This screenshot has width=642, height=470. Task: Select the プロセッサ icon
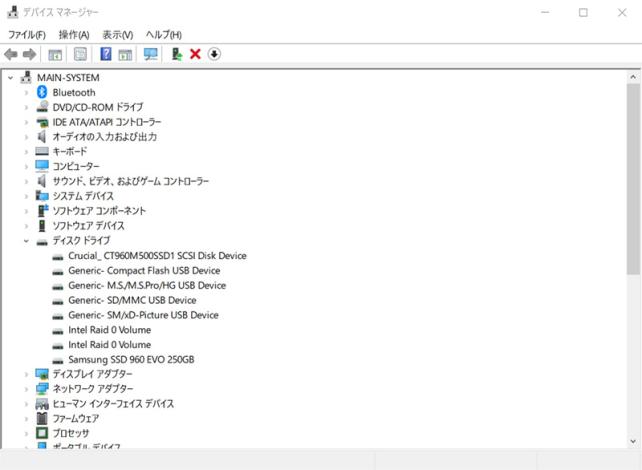pos(42,433)
